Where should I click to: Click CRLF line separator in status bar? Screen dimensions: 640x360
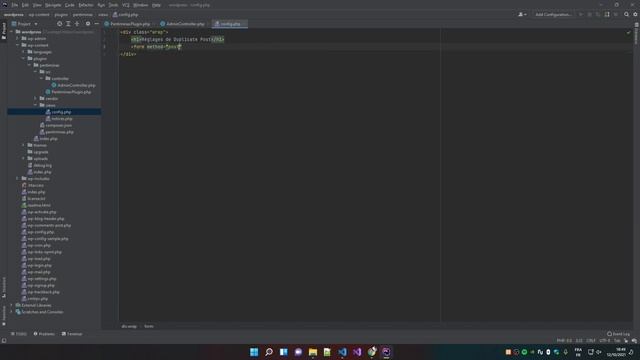[591, 340]
